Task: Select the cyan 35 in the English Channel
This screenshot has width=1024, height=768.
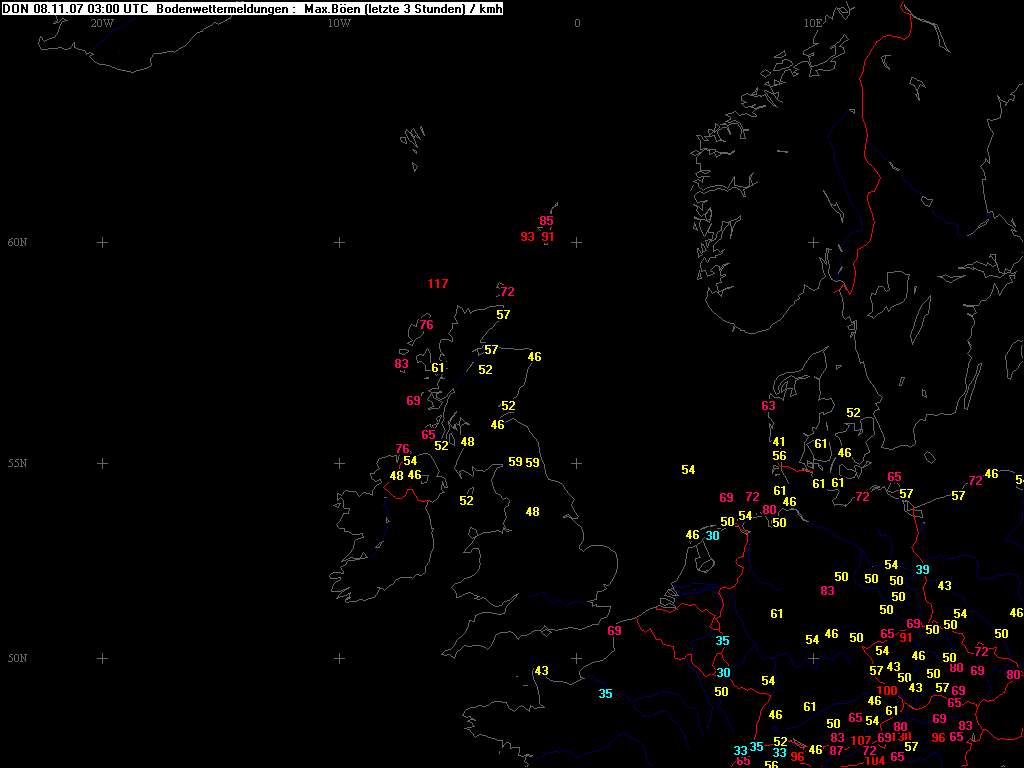Action: click(x=605, y=694)
